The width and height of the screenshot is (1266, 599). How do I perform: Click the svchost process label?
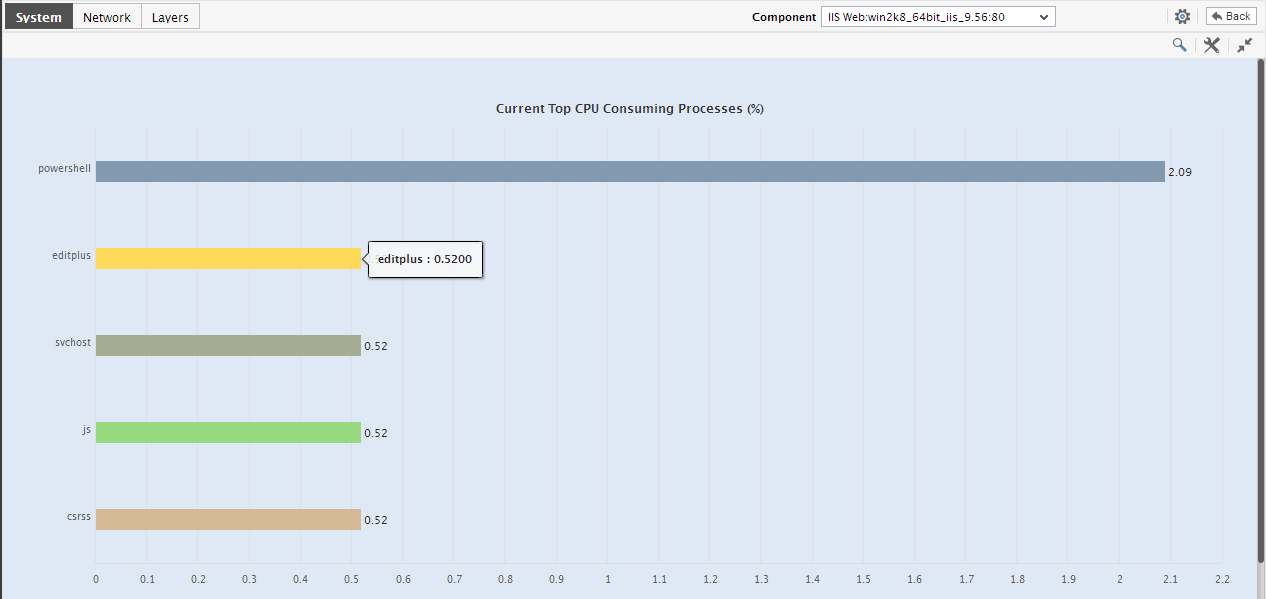click(x=73, y=342)
